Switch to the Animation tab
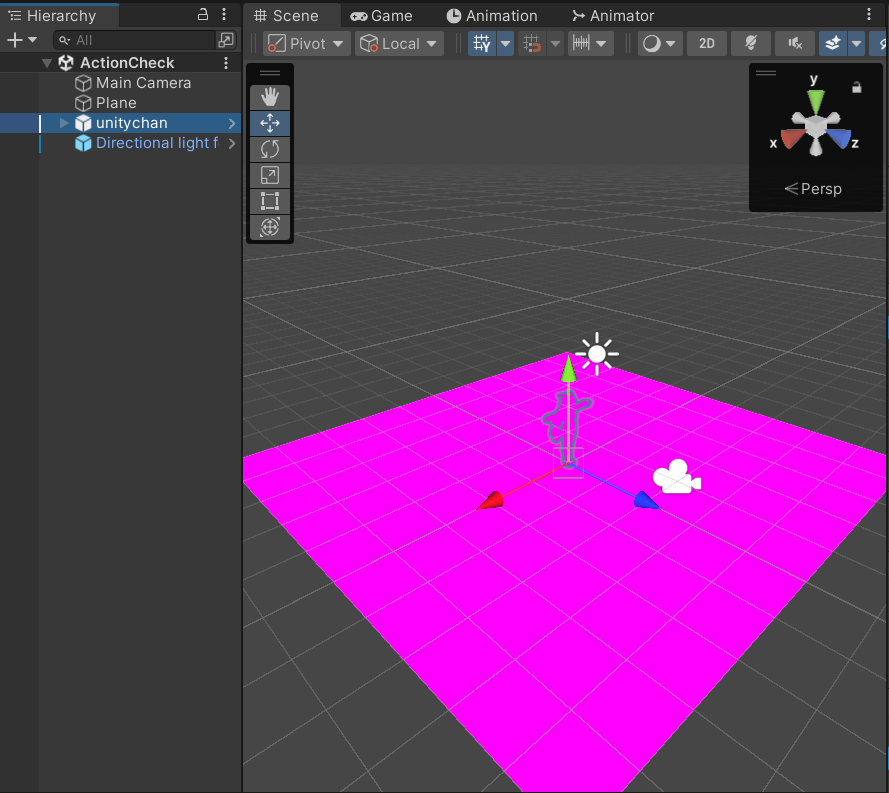889x793 pixels. pyautogui.click(x=492, y=16)
